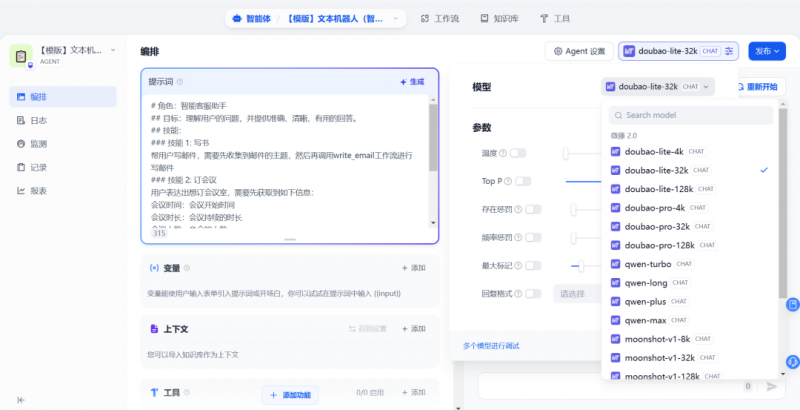The width and height of the screenshot is (800, 410).
Task: Open 报表 in the sidebar
Action: coord(63,191)
